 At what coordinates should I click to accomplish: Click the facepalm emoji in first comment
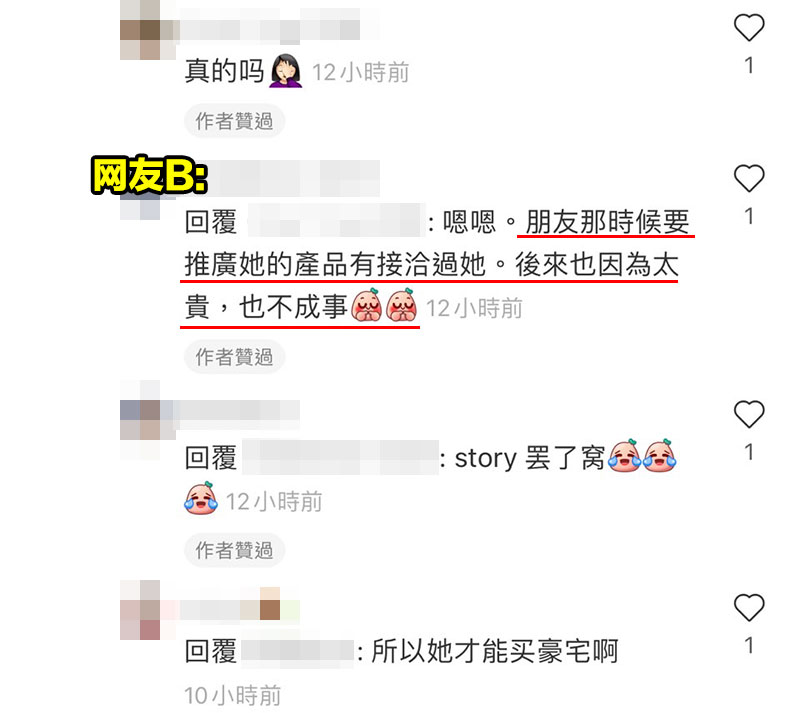click(286, 70)
